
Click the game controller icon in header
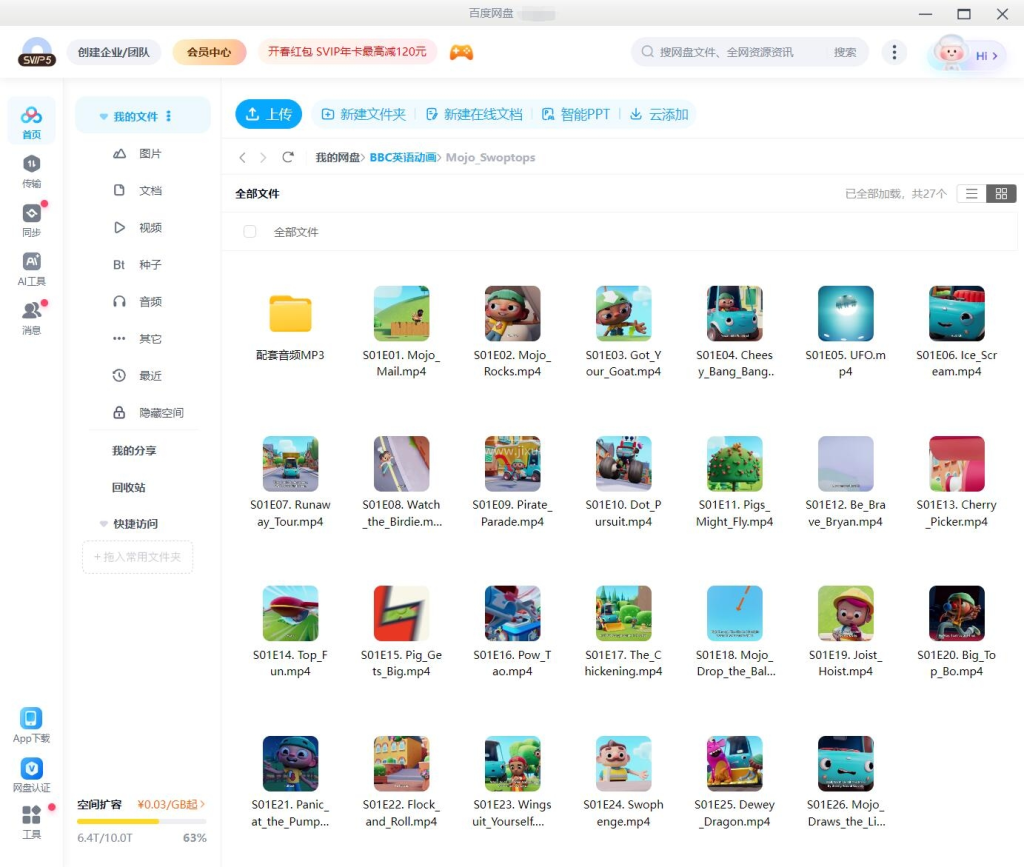pyautogui.click(x=461, y=52)
